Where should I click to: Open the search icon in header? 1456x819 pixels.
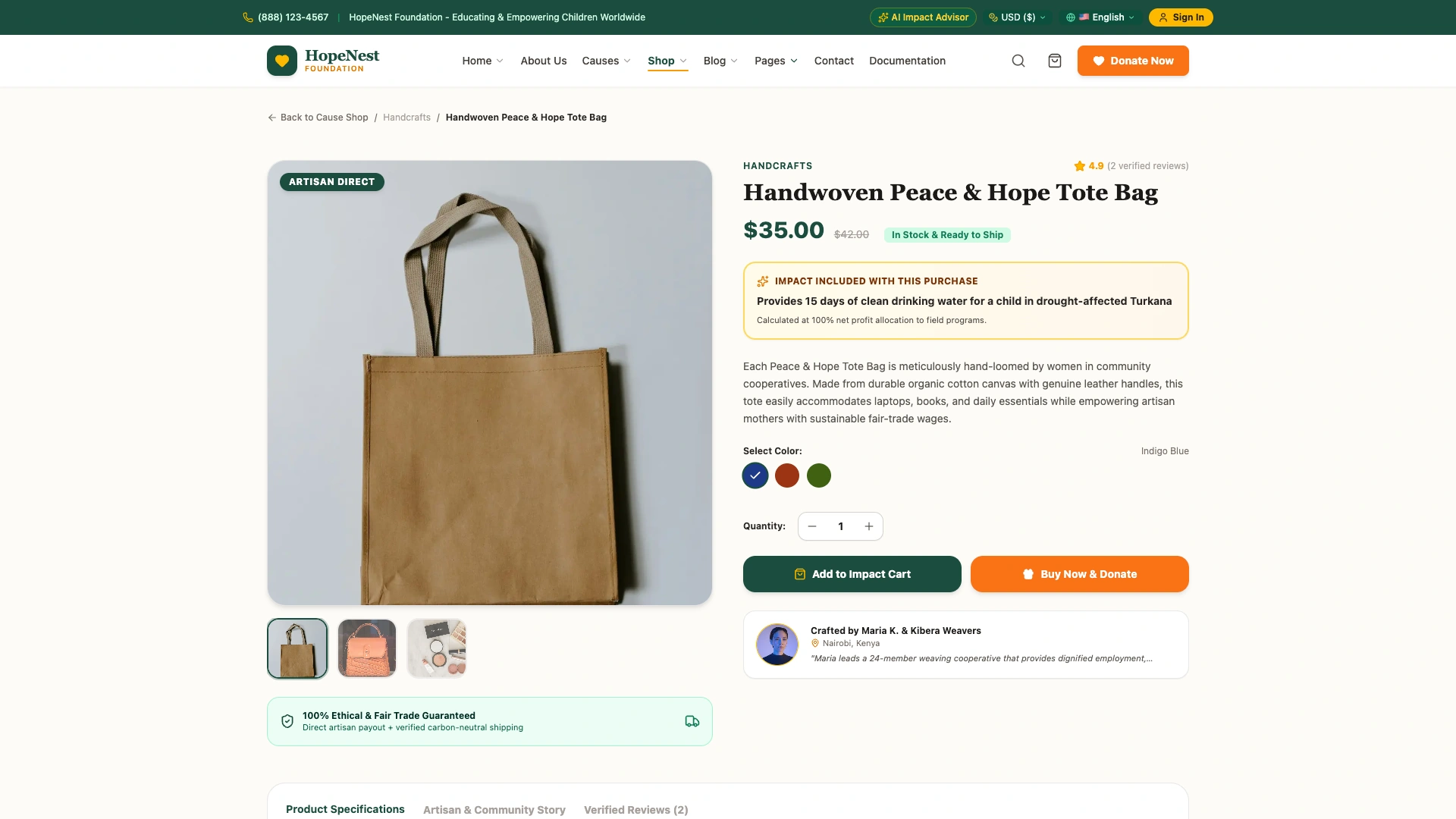tap(1018, 61)
